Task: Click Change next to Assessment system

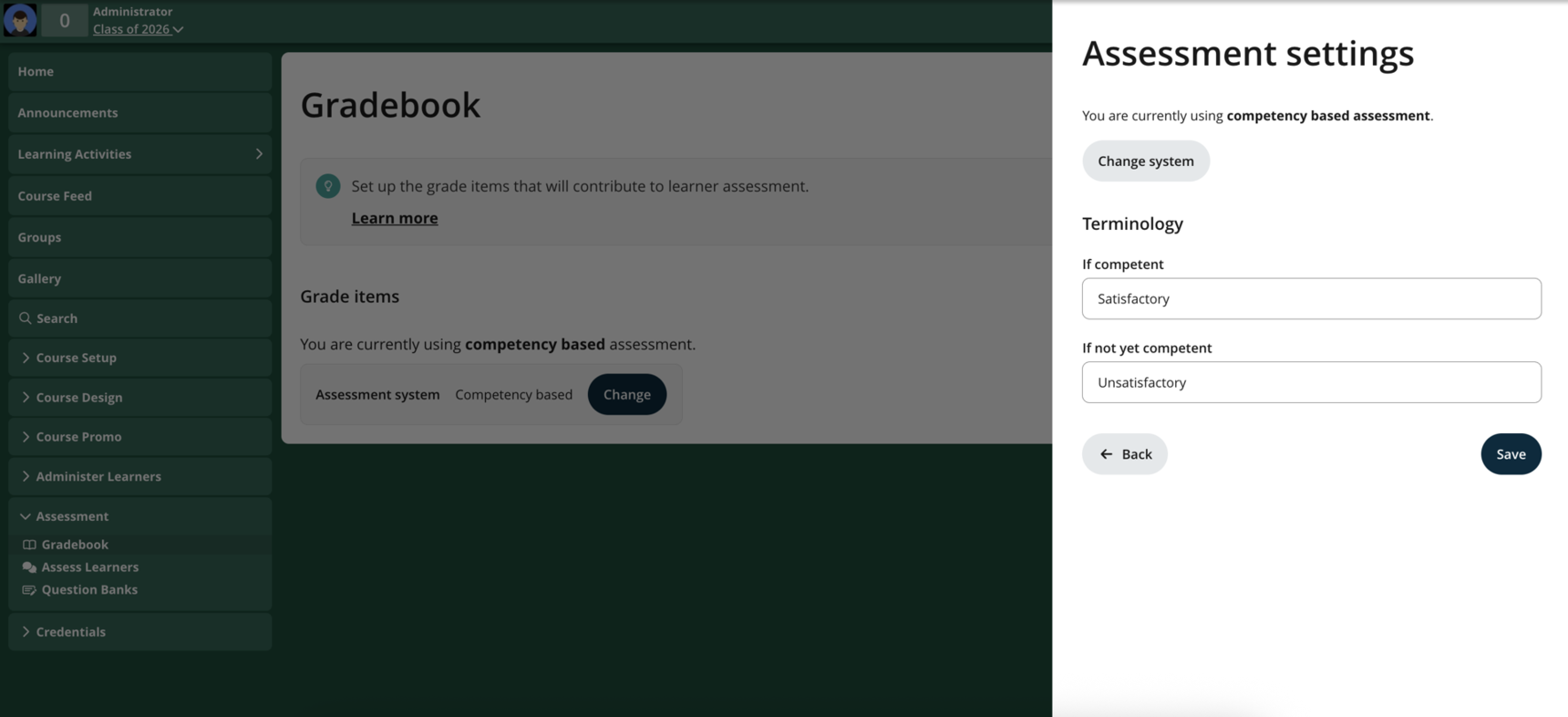Action: click(627, 395)
